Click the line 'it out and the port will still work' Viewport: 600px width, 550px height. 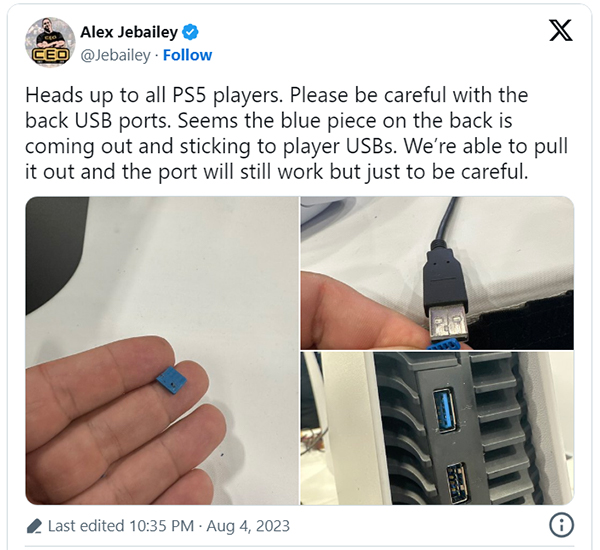276,171
